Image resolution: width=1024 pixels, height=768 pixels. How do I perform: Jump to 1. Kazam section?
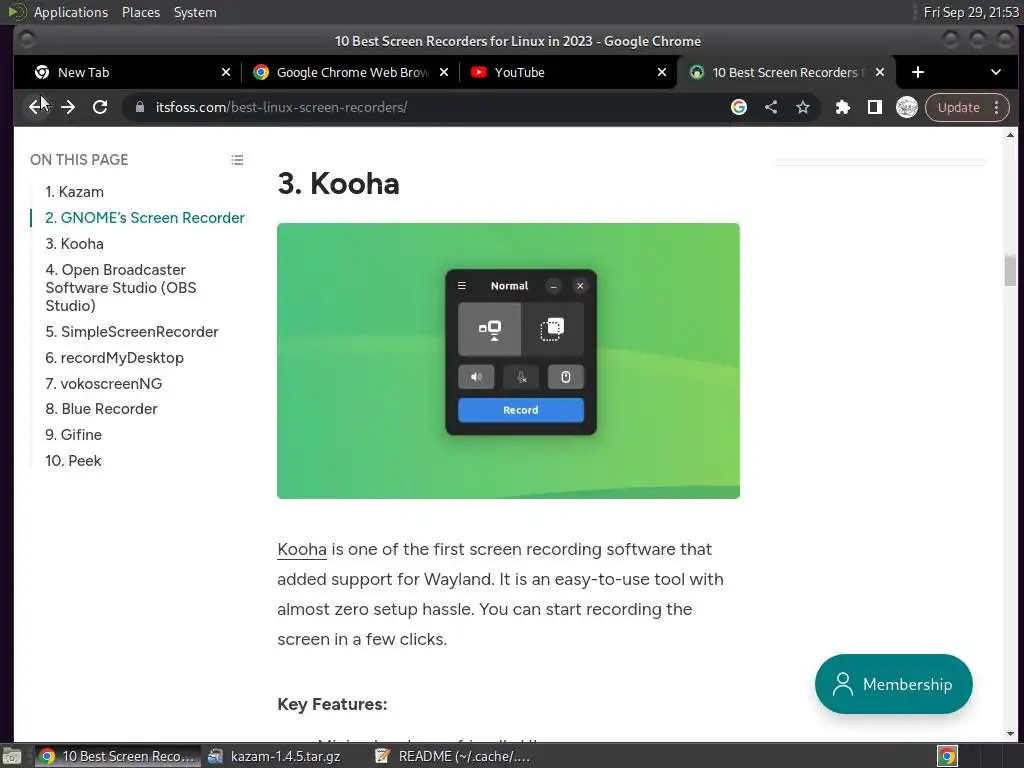point(74,191)
